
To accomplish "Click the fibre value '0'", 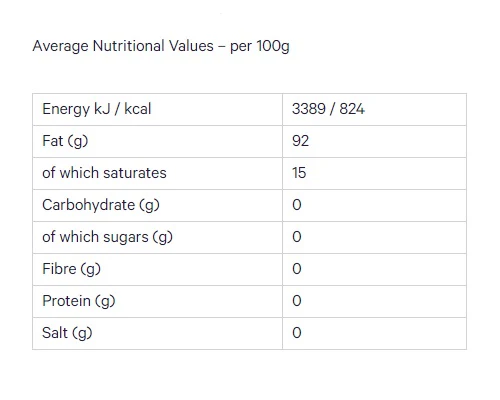I will point(297,269).
